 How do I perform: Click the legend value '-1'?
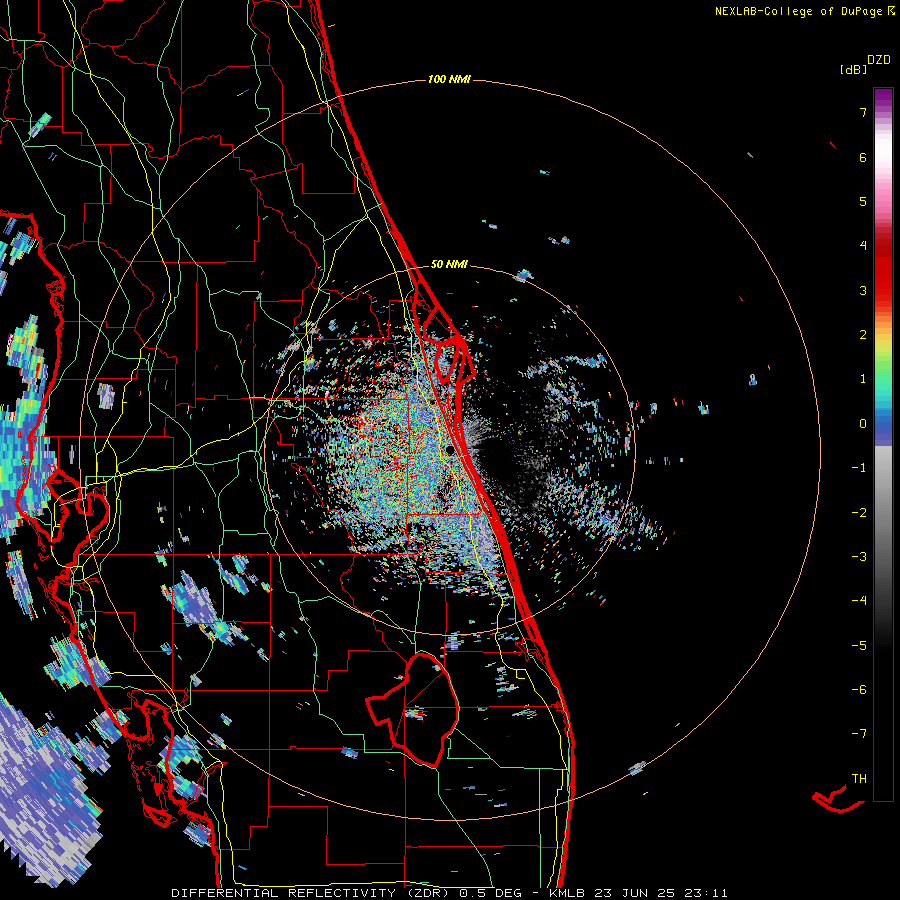tap(859, 468)
